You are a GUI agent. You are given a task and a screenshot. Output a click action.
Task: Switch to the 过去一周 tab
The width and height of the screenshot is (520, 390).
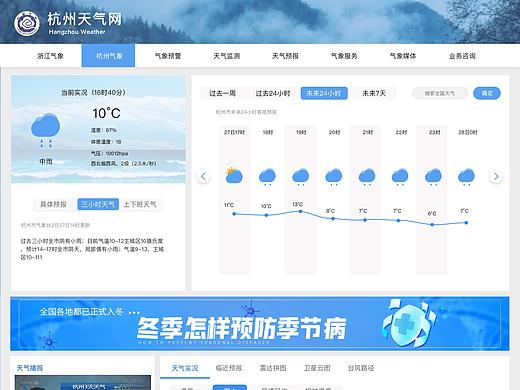coord(222,93)
